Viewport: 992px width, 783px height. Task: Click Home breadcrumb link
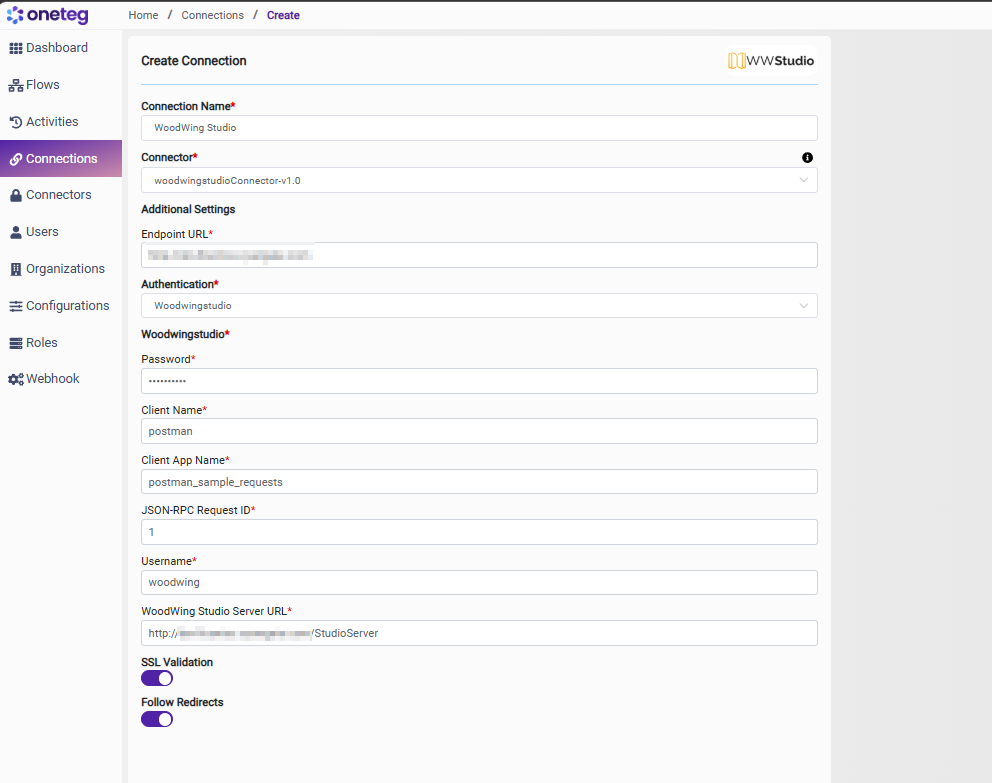point(143,15)
